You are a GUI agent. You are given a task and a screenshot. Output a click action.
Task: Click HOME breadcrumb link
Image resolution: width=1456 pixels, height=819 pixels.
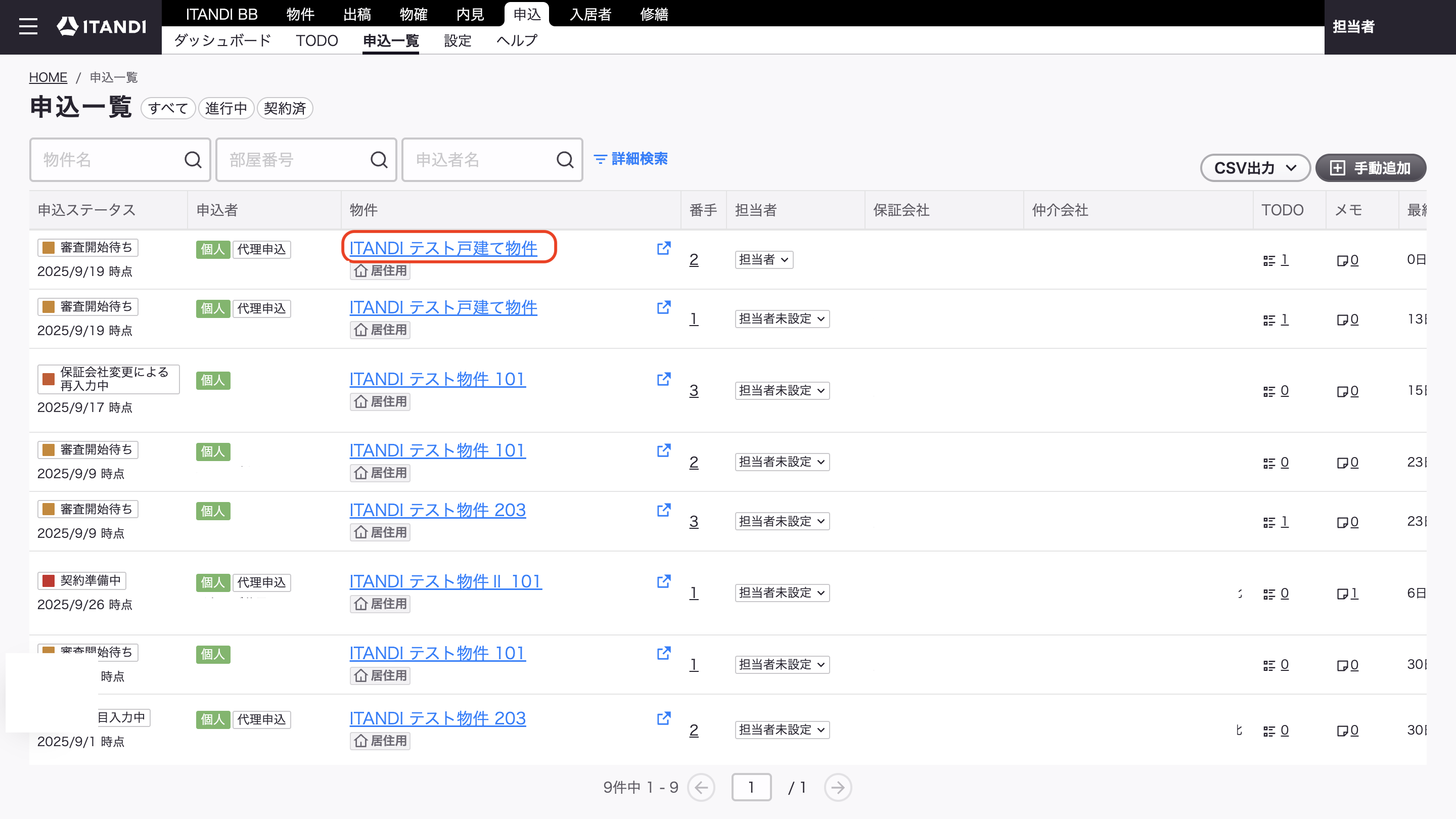click(x=48, y=77)
